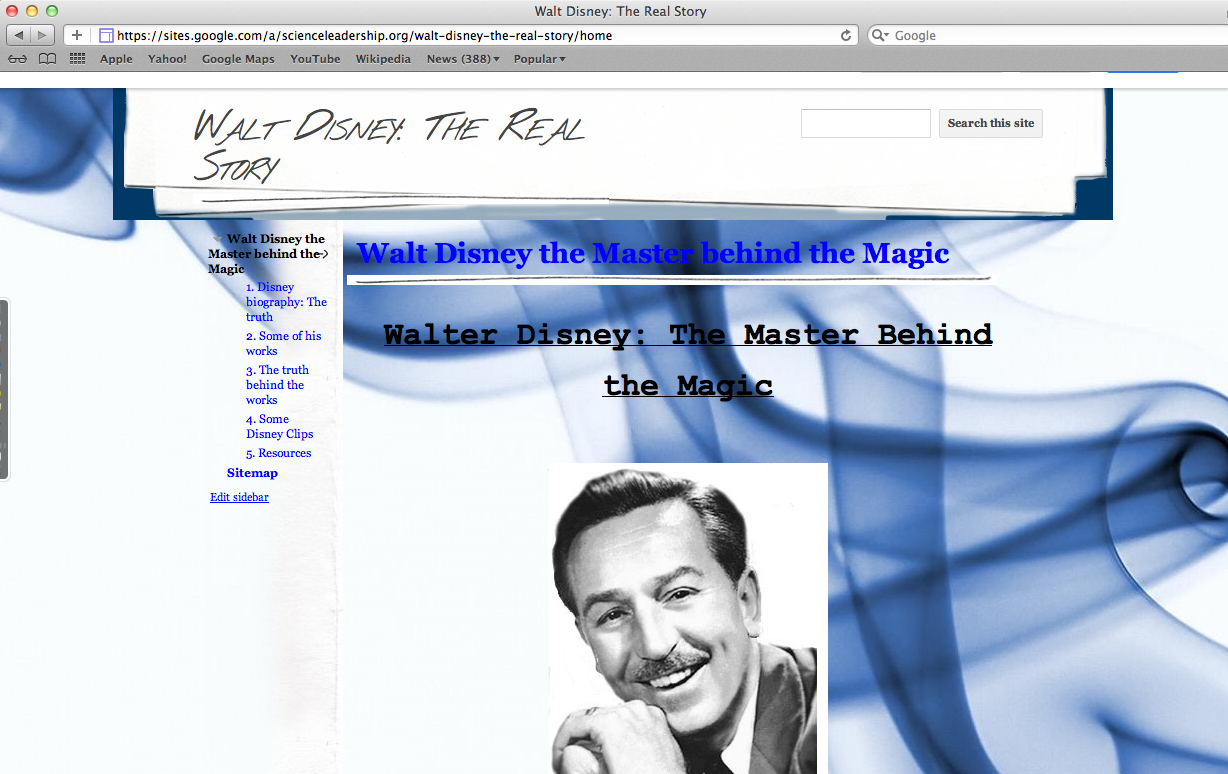Viewport: 1228px width, 774px height.
Task: Click the Edit sidebar link
Action: click(239, 497)
